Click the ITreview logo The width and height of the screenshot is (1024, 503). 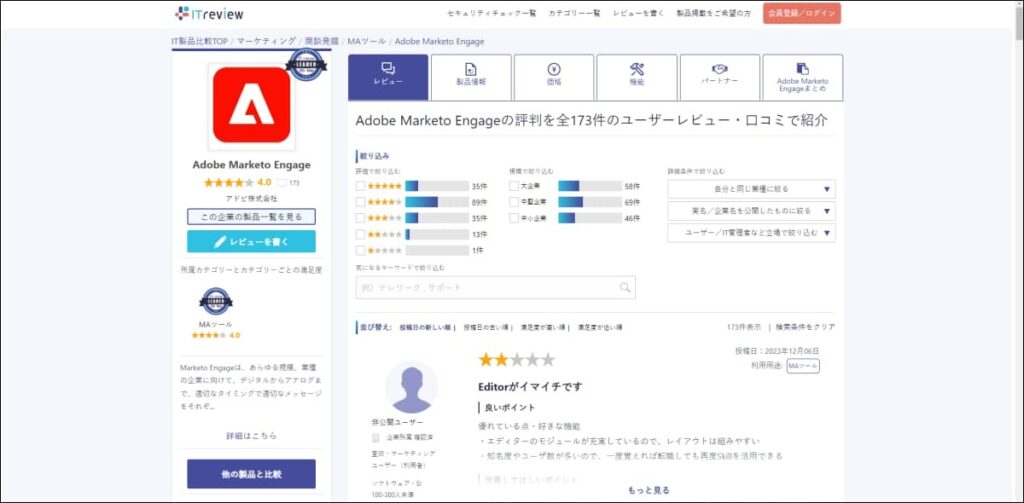[209, 13]
